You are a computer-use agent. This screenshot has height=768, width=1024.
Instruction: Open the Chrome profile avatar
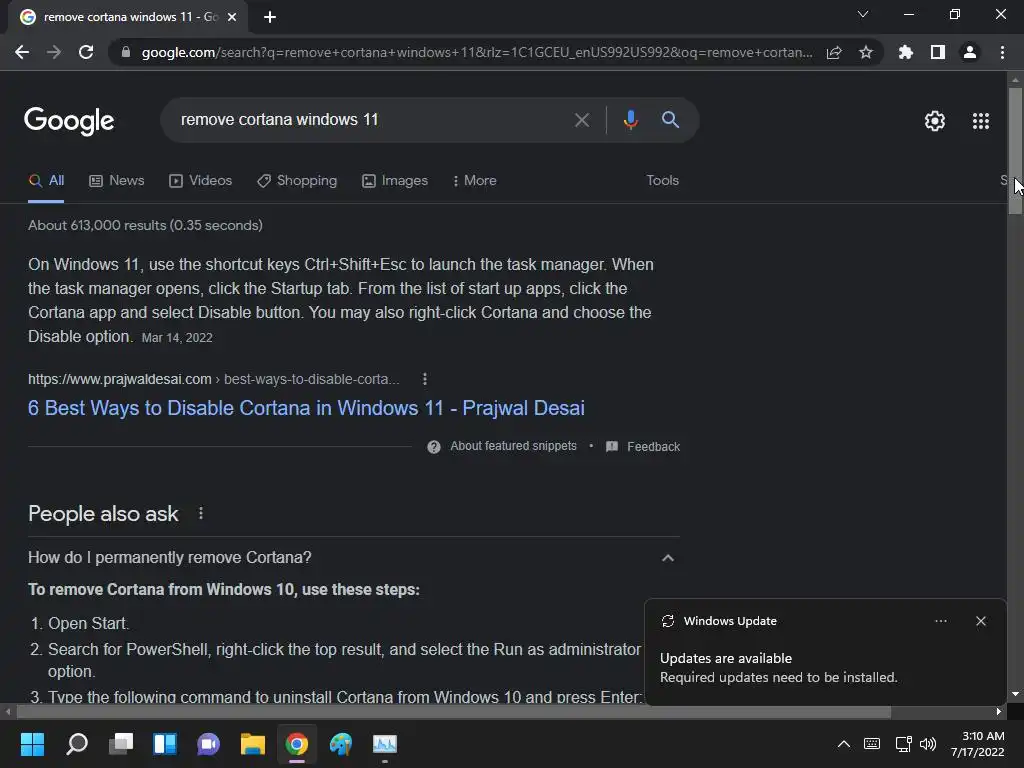[970, 52]
